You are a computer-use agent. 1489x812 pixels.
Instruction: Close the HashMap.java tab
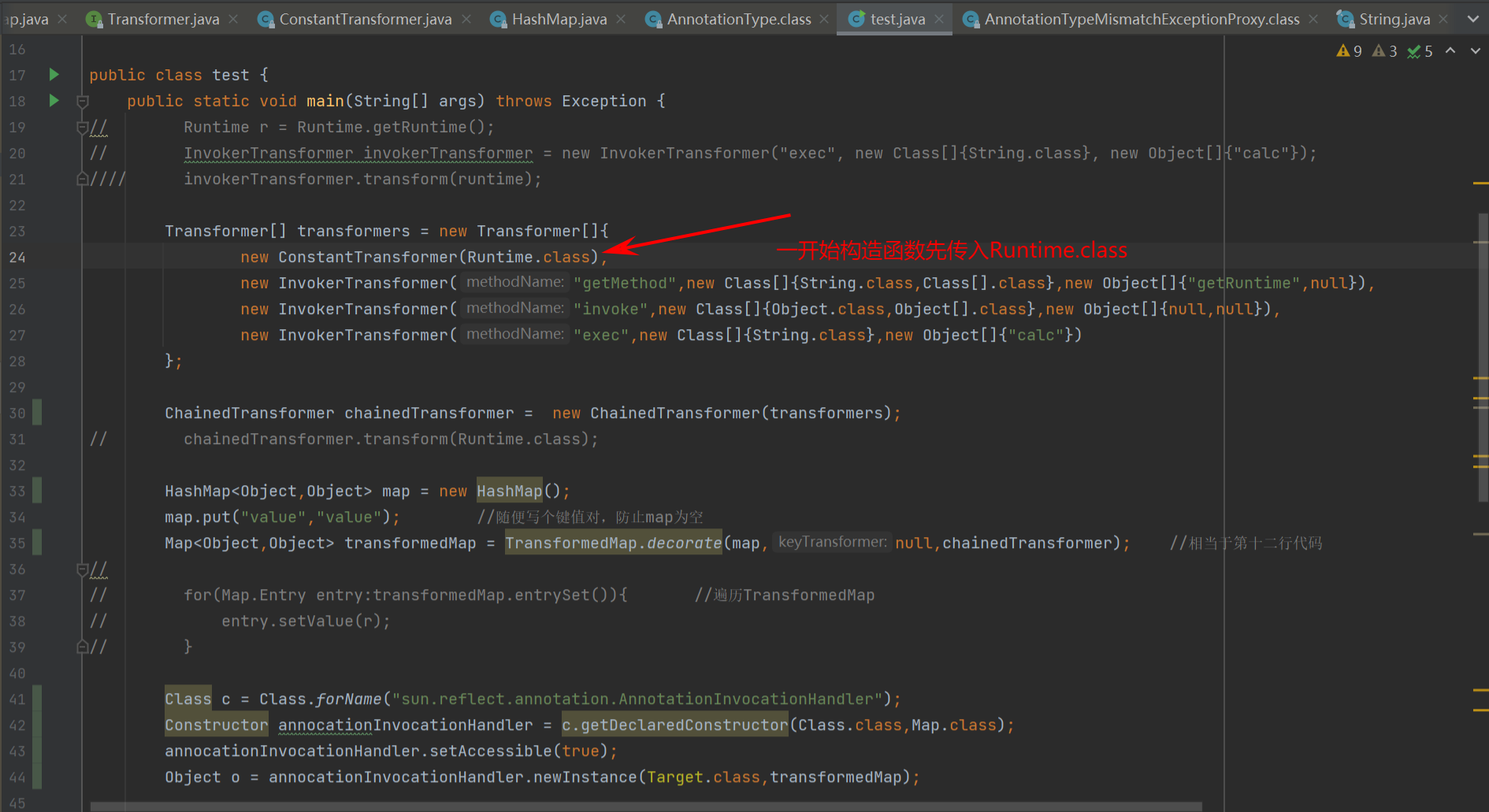tap(621, 19)
